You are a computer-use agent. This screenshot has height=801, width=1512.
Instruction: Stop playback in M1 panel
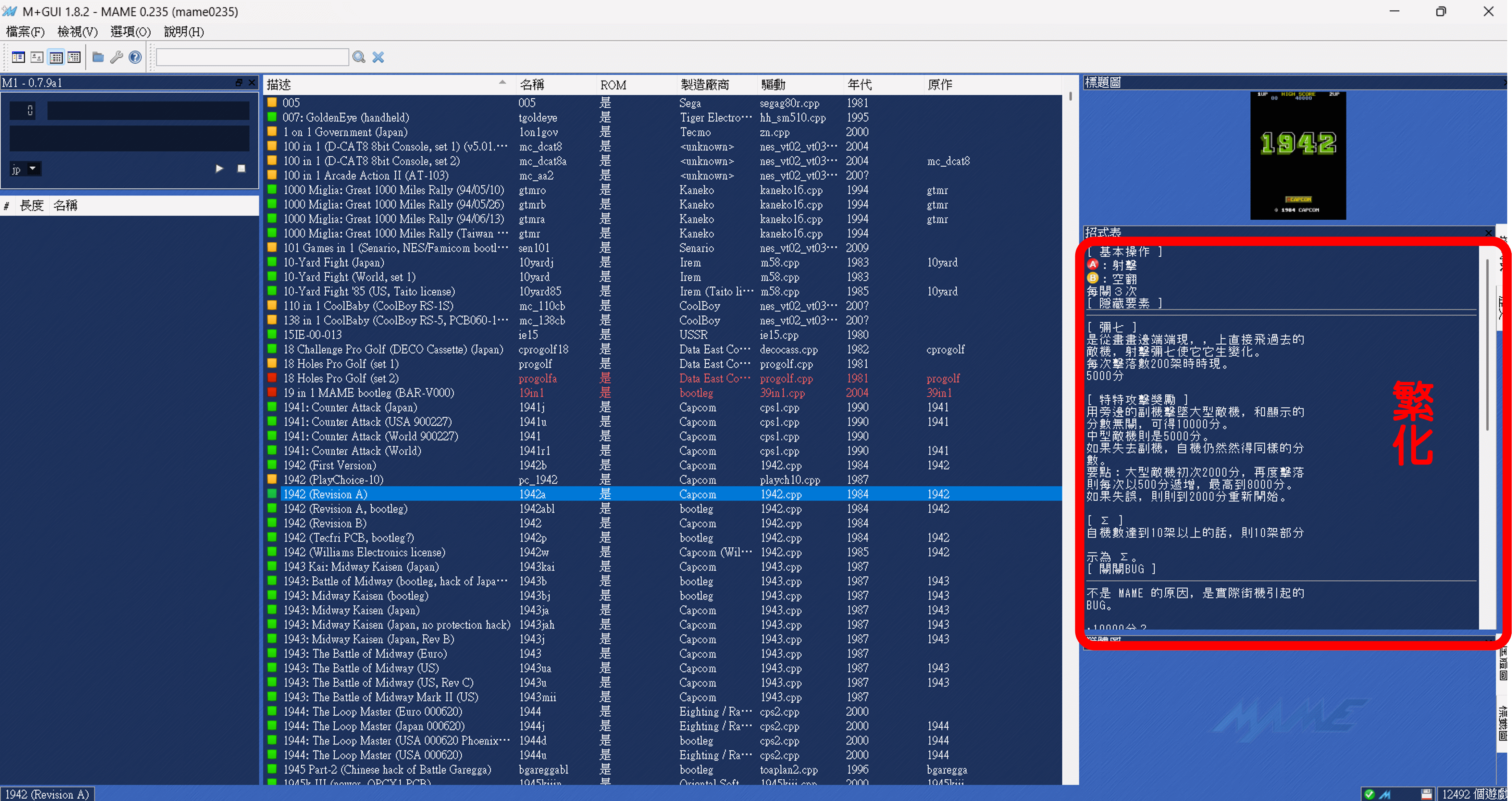click(241, 169)
